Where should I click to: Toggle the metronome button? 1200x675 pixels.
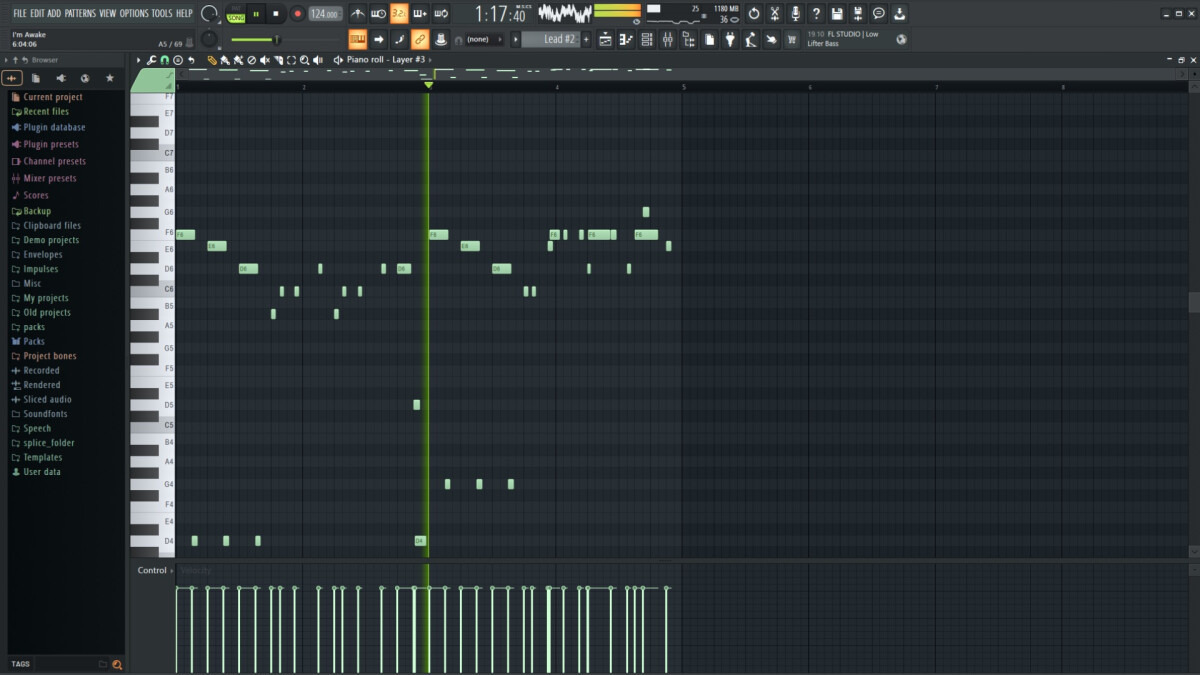(x=357, y=13)
